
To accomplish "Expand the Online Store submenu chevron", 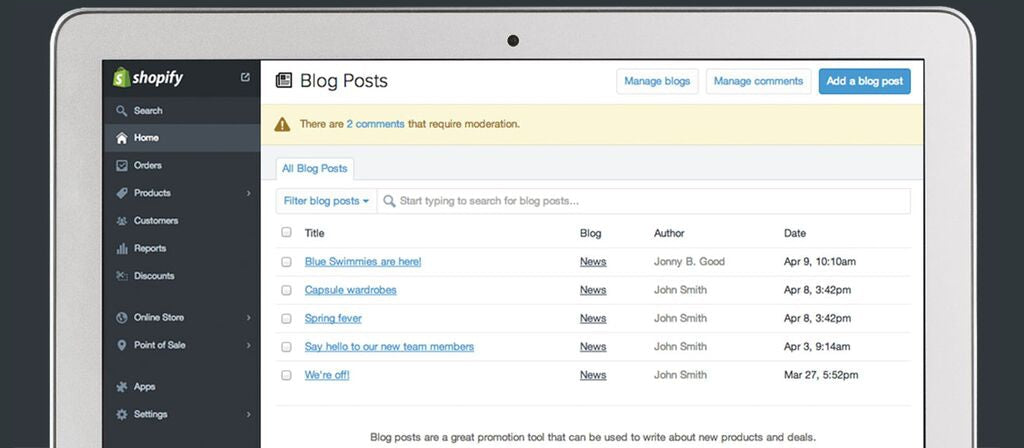I will [x=249, y=318].
